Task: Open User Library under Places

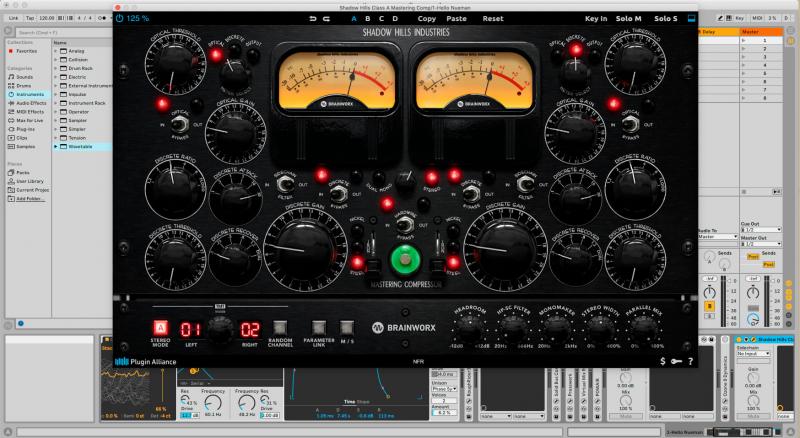Action: pos(26,181)
